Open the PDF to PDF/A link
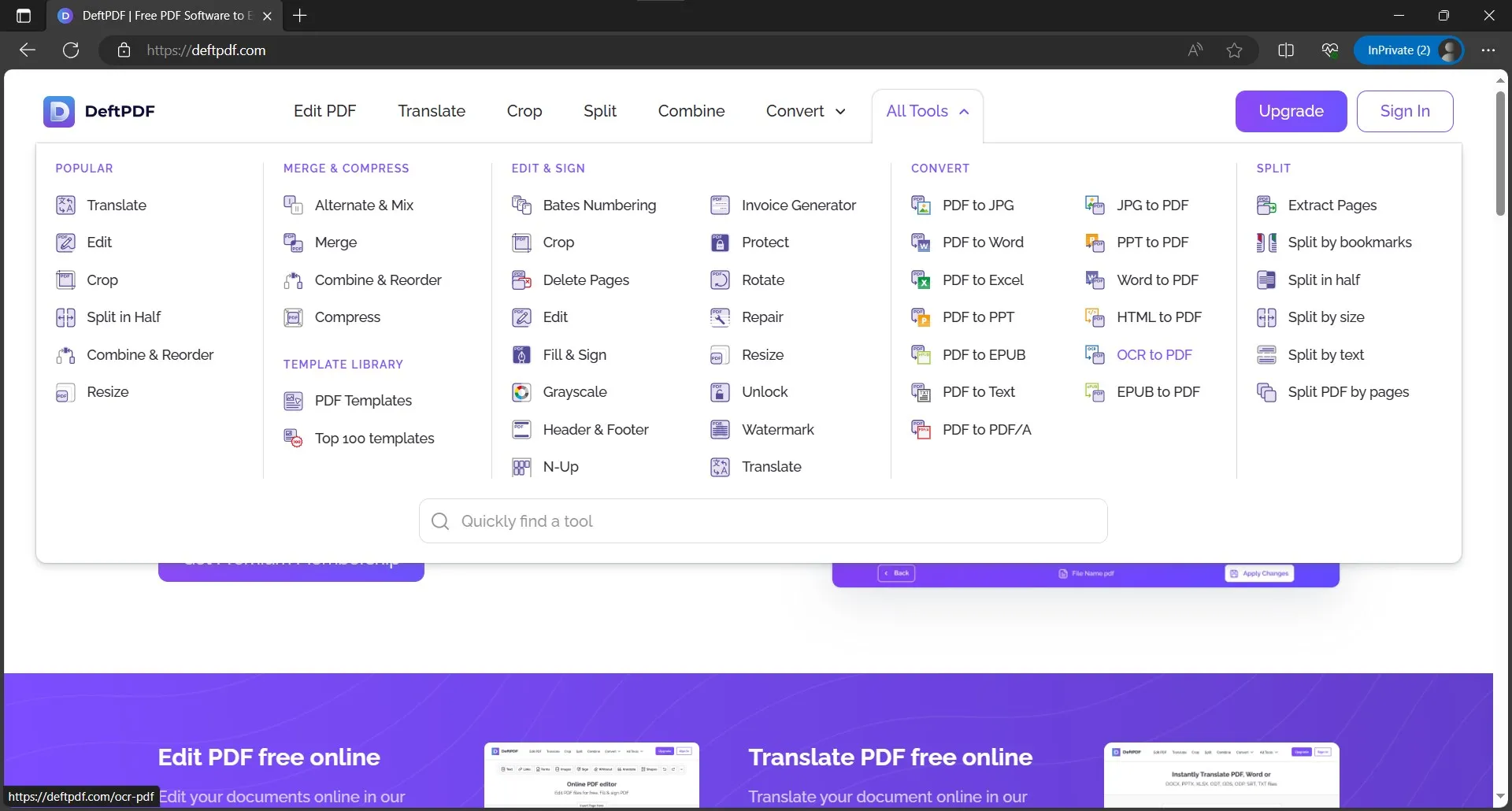1512x811 pixels. click(987, 430)
